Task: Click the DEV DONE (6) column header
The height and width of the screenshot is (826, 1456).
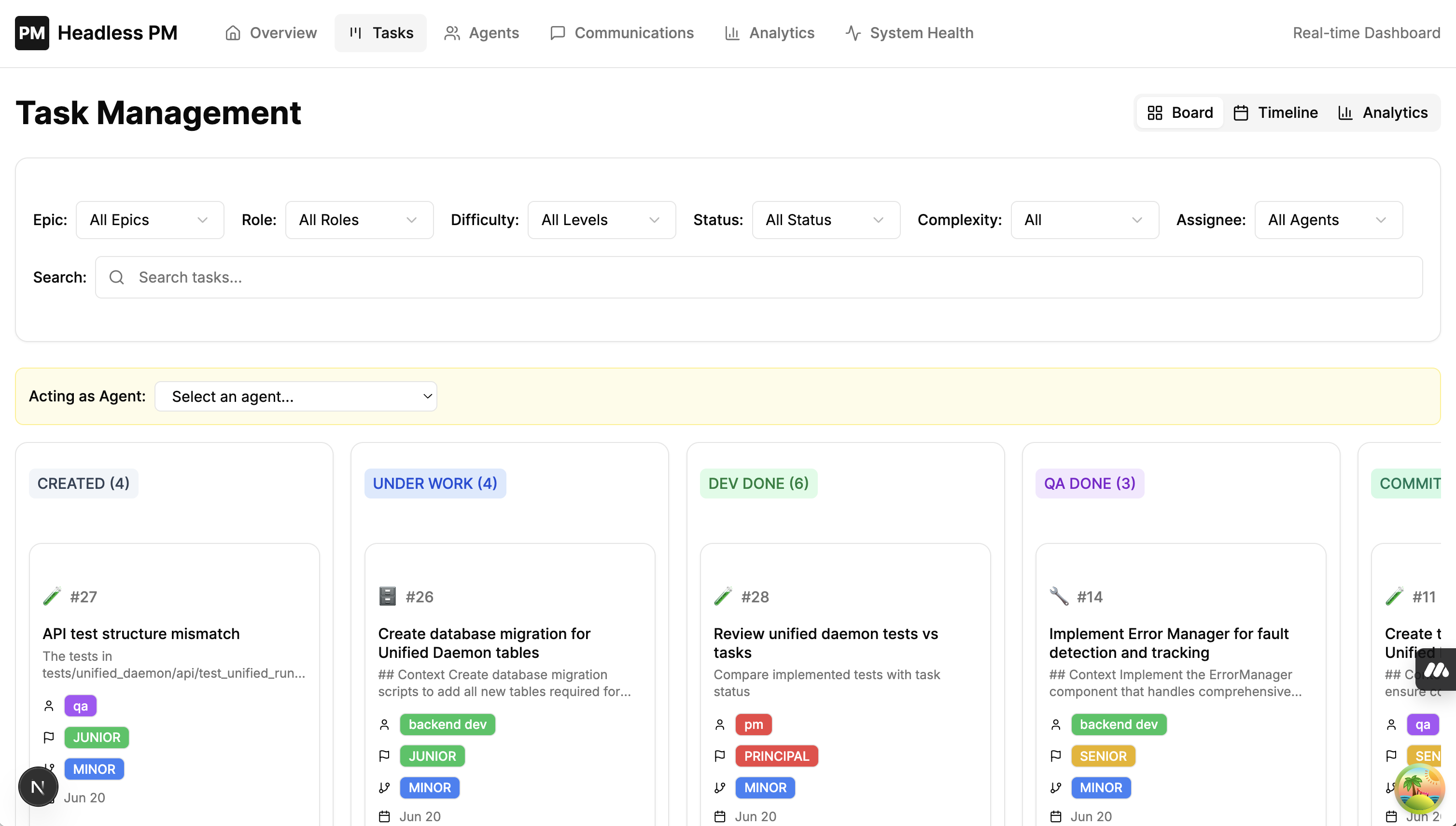Action: (758, 484)
